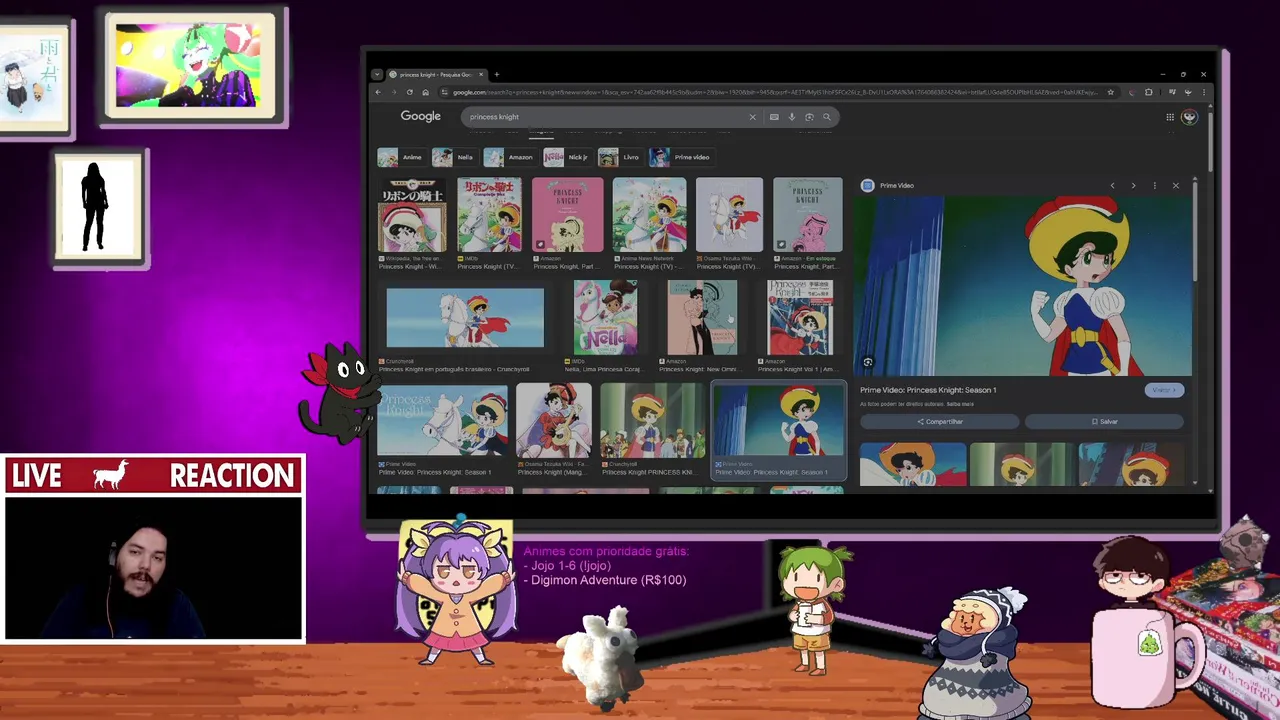Open the Crunchyroll PRINCESS KNIGHT crowd thumbnail
Screen dimensions: 1280x720
pos(651,421)
